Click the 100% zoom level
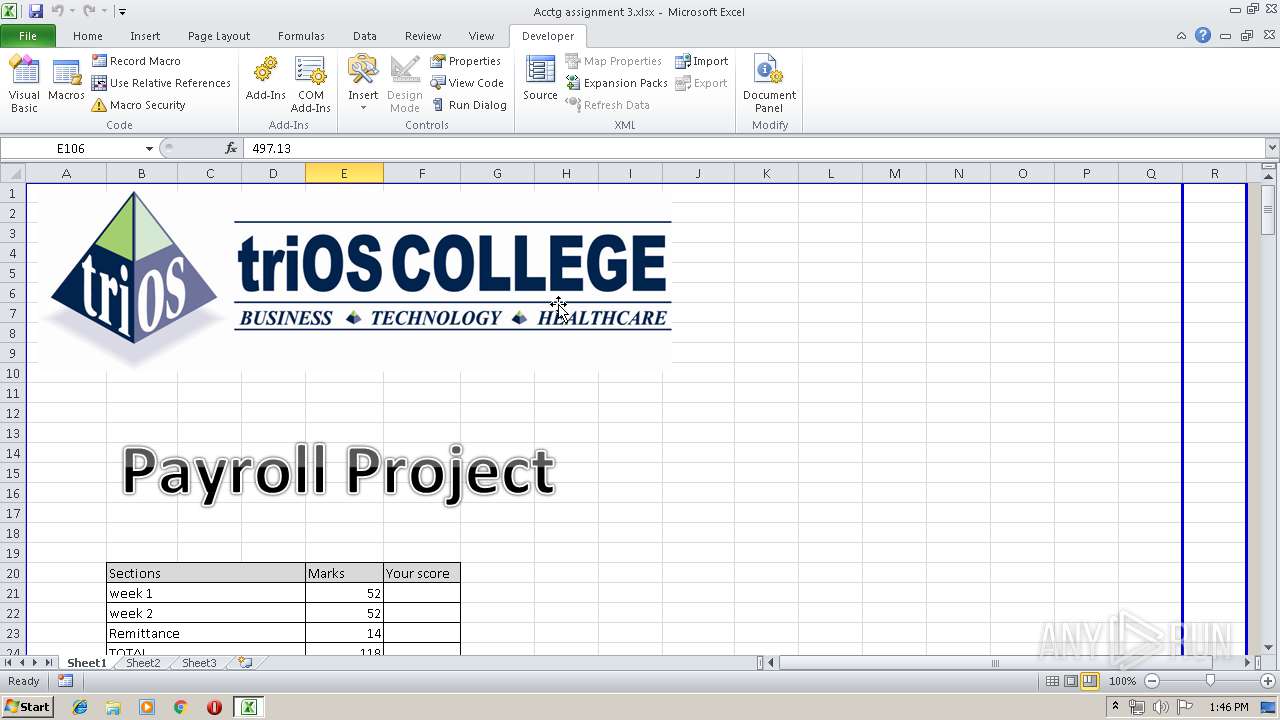Viewport: 1280px width, 720px height. tap(1122, 681)
